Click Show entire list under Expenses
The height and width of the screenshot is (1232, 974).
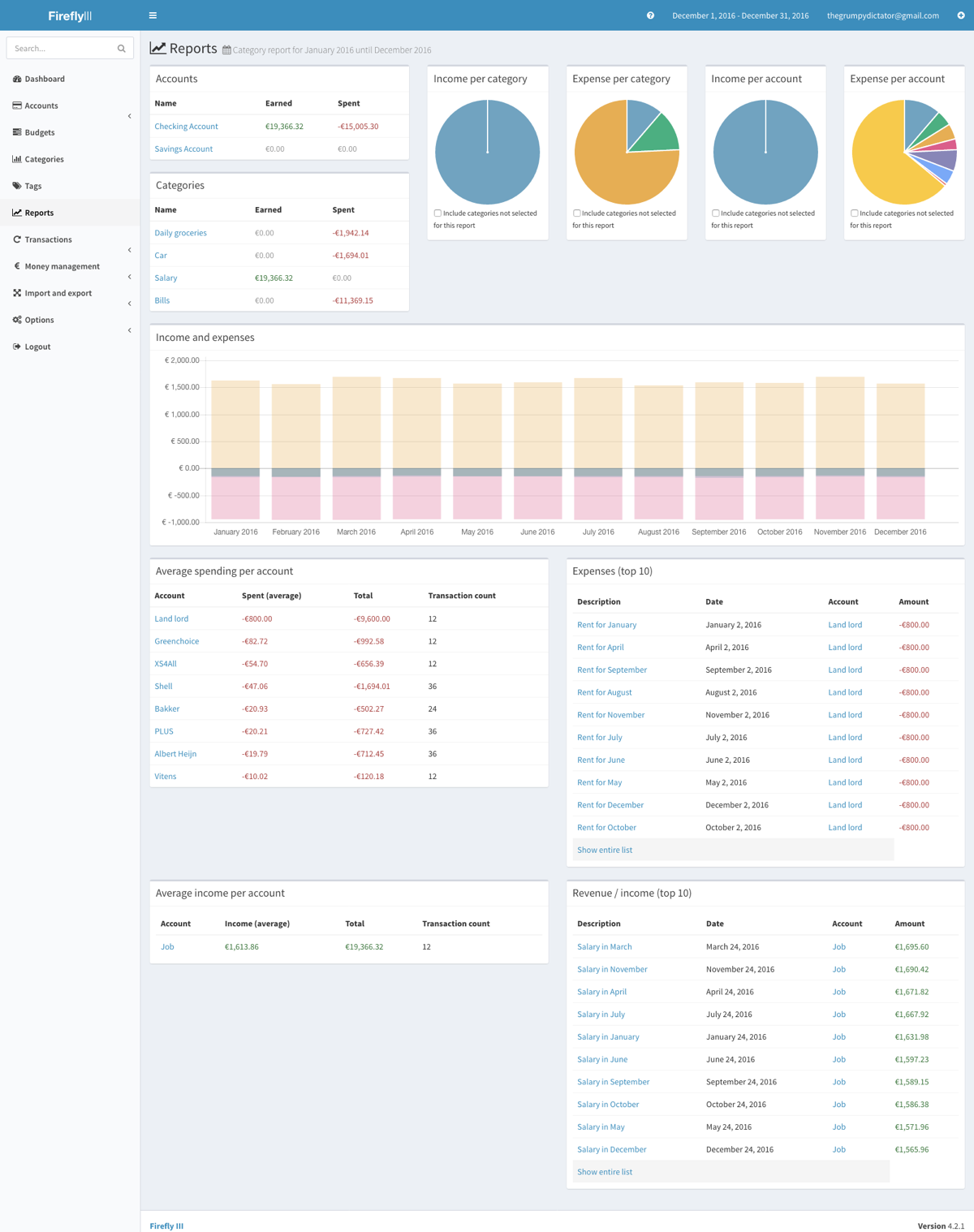pyautogui.click(x=605, y=850)
